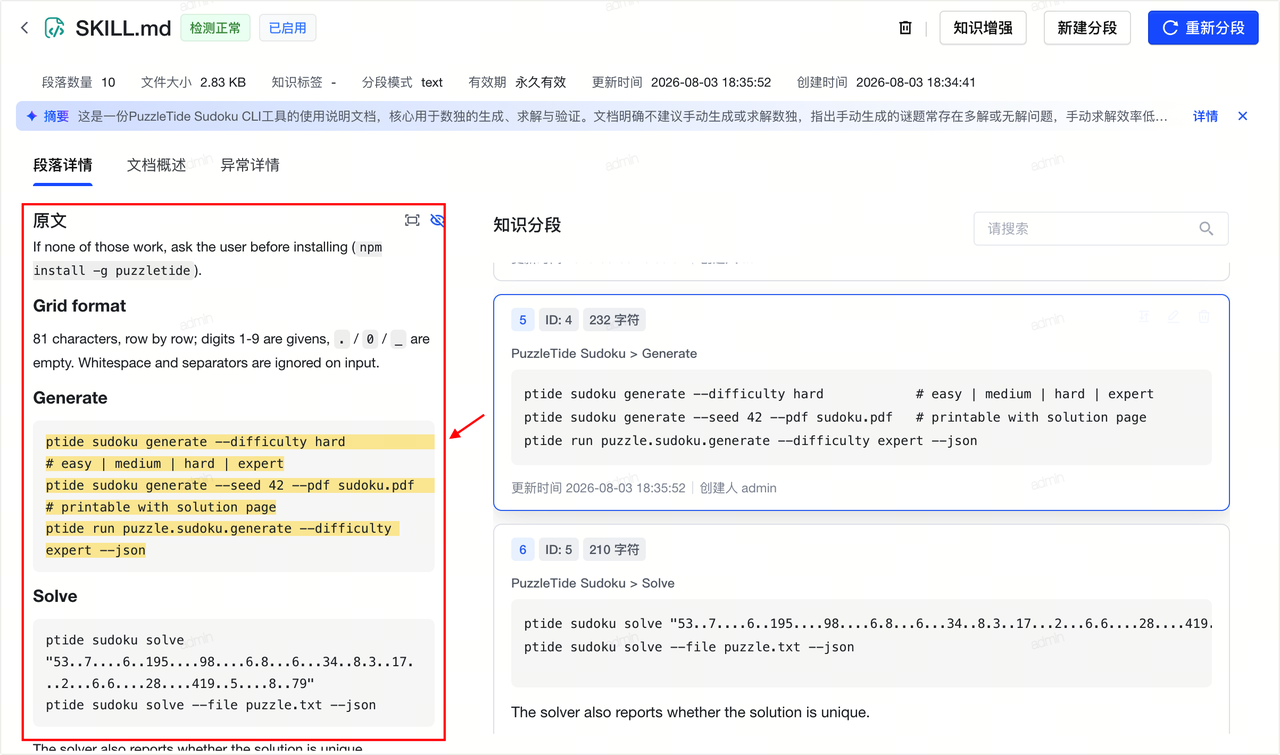Image resolution: width=1280 pixels, height=755 pixels.
Task: Click the 2.83 KB file size value
Action: tap(223, 82)
